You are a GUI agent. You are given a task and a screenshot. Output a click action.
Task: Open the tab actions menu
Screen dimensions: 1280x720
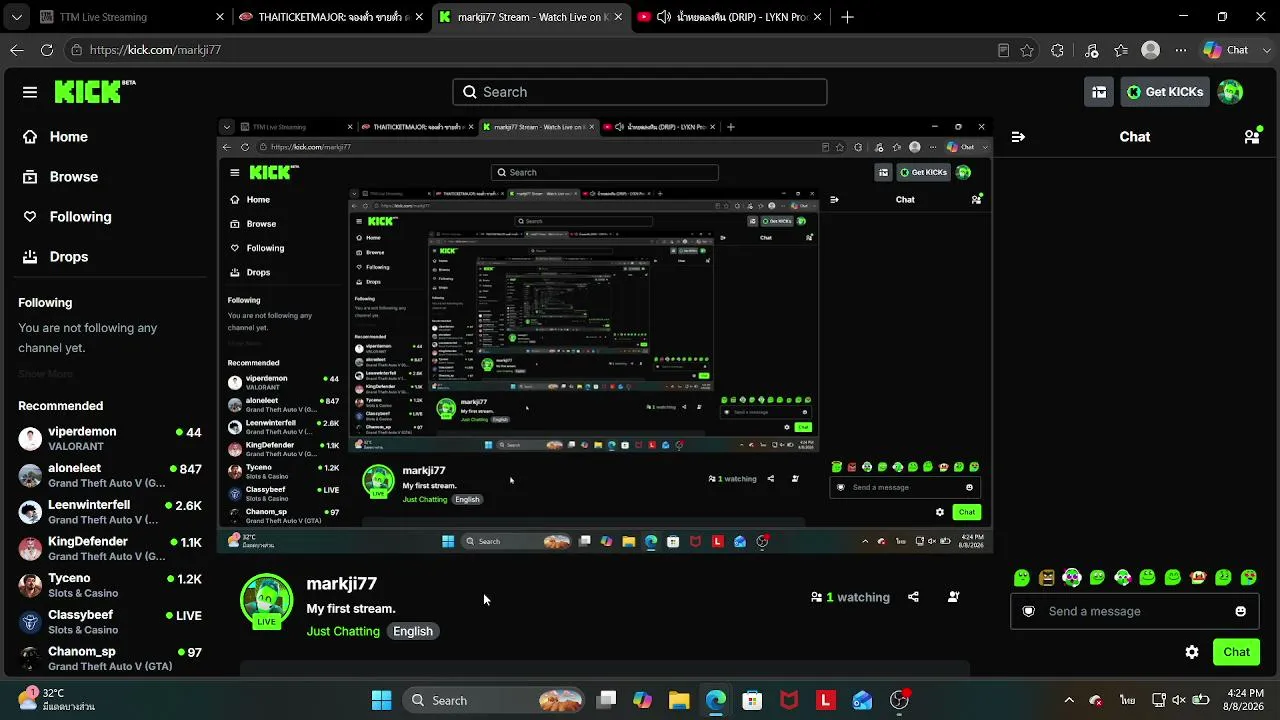[15, 17]
